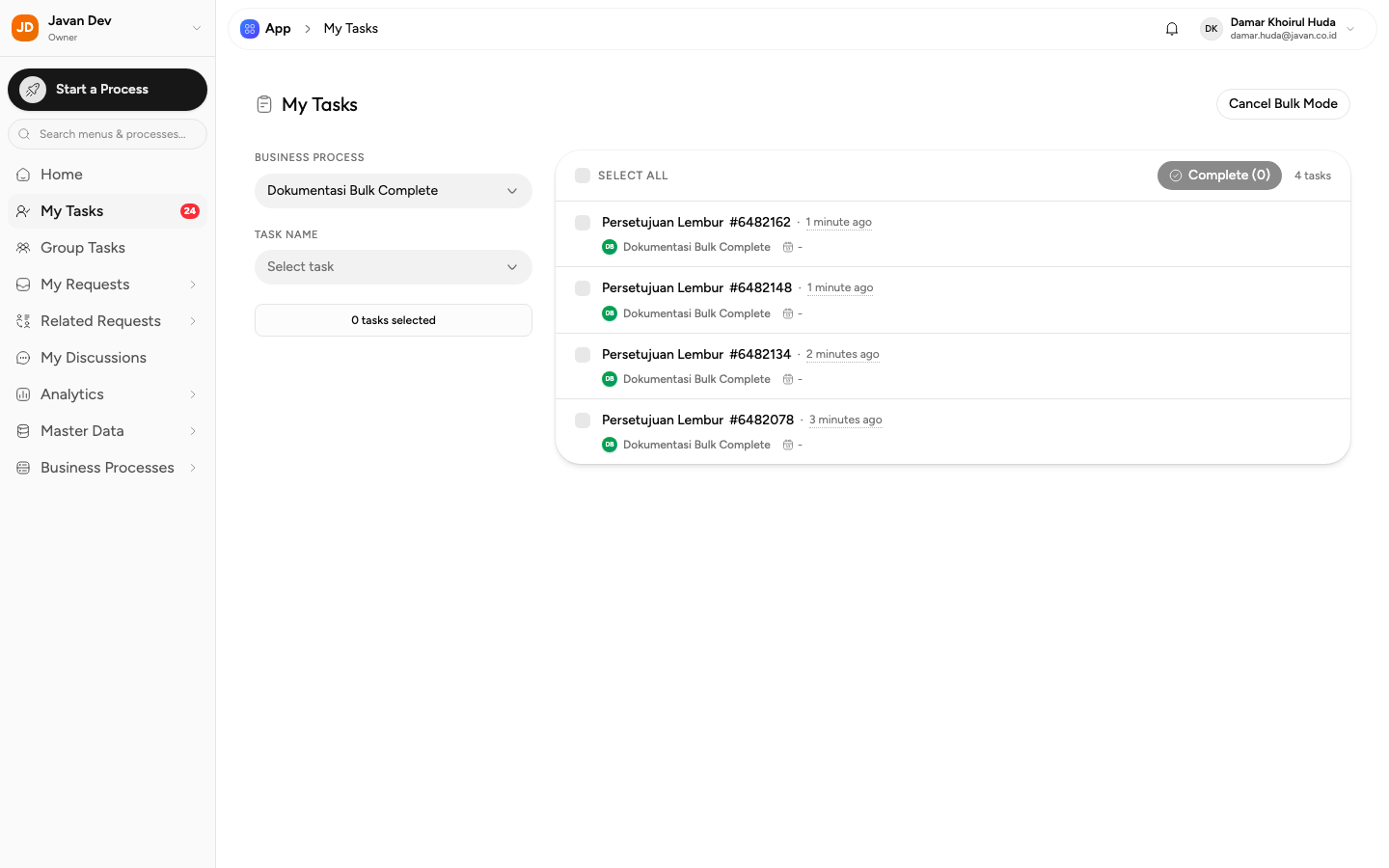Click the DK user avatar

1211,29
